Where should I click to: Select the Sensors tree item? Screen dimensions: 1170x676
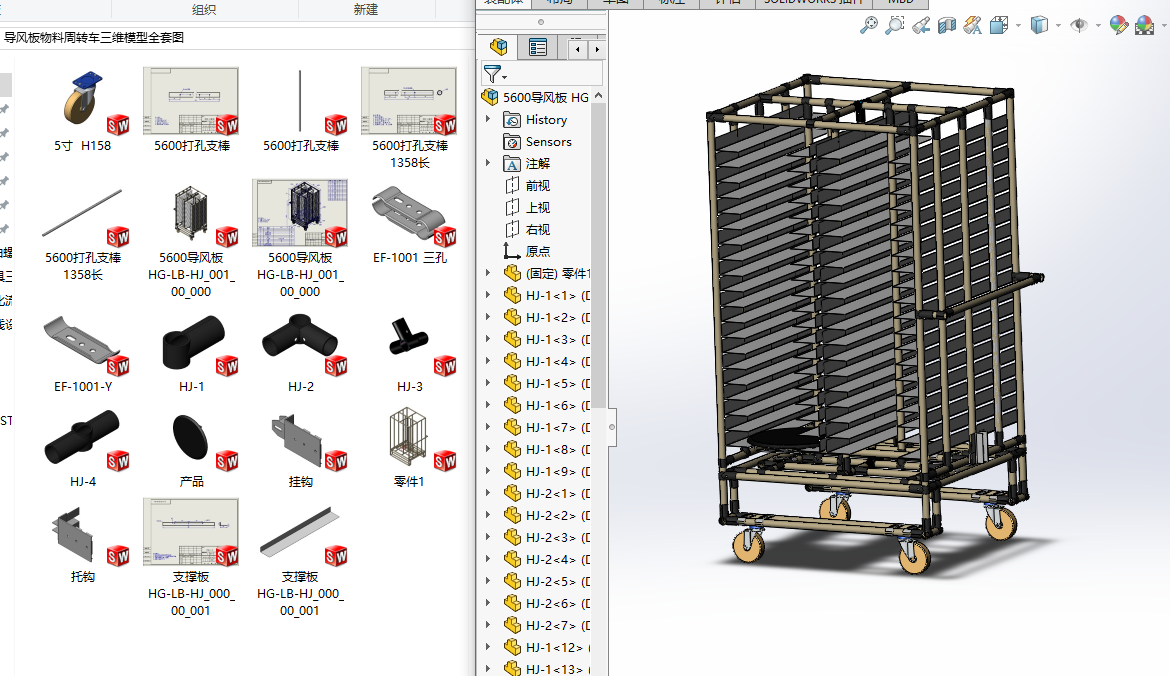pos(548,142)
